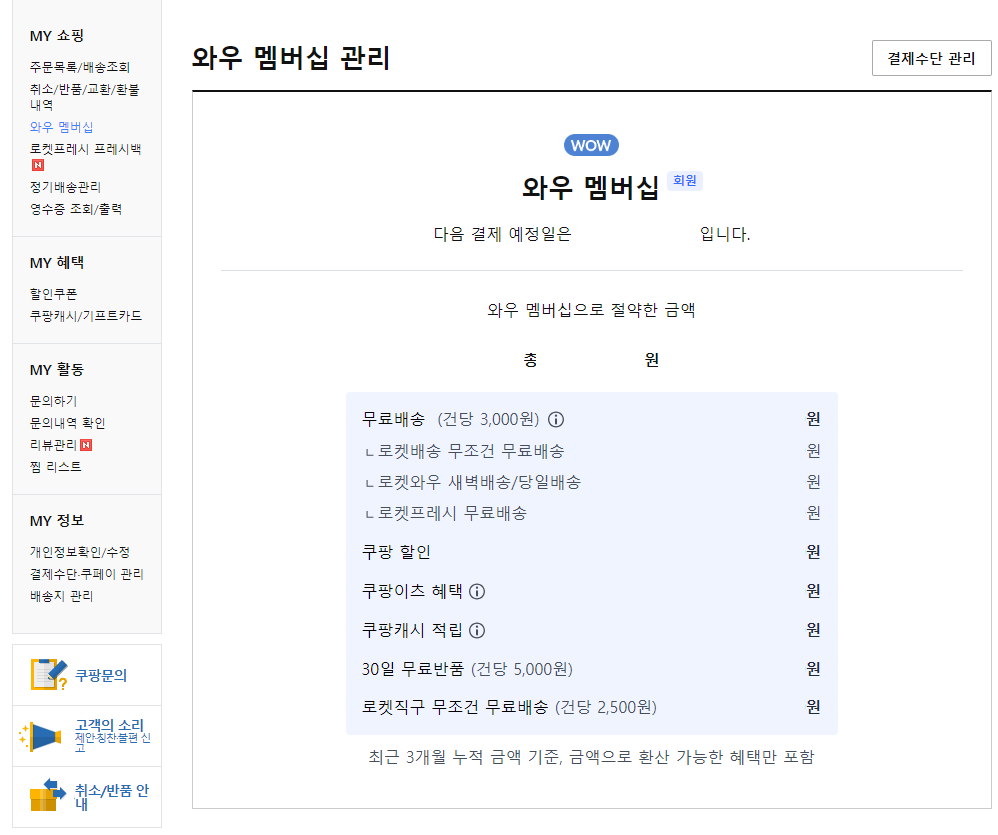
Task: Click MY 정보 section heading
Action: pyautogui.click(x=57, y=521)
